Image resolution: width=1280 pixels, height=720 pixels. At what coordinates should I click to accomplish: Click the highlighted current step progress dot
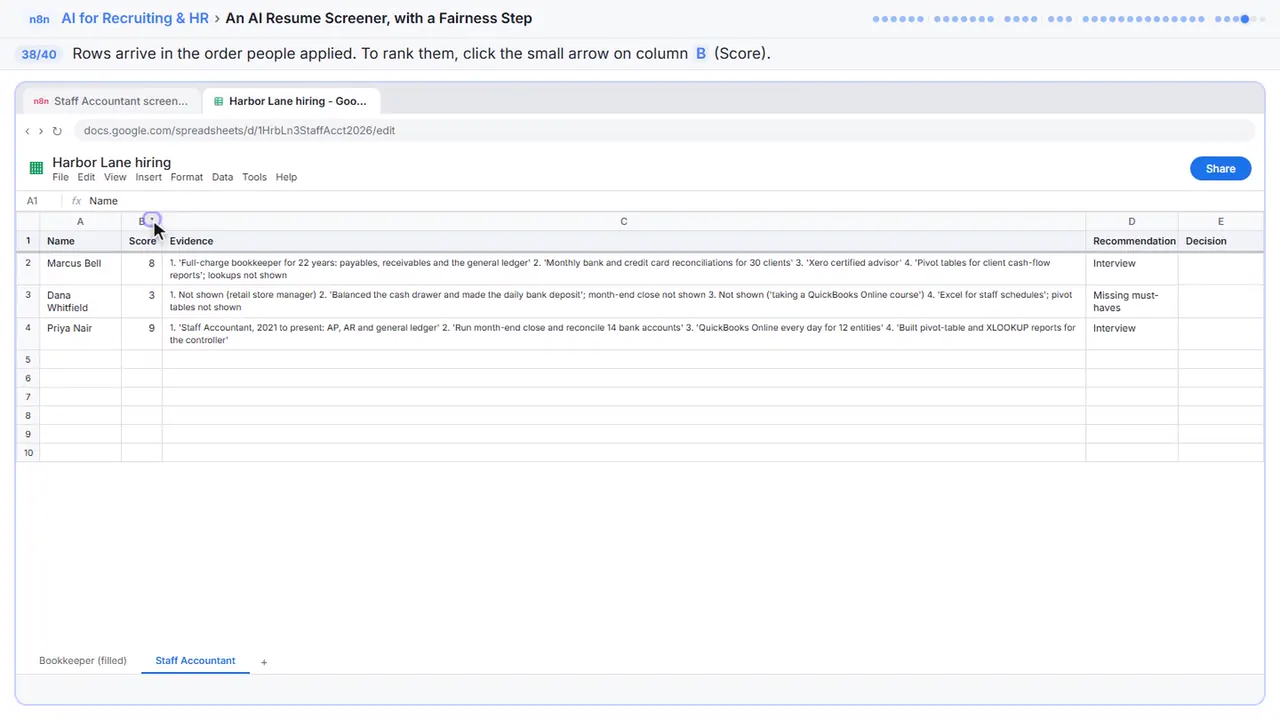click(1245, 18)
